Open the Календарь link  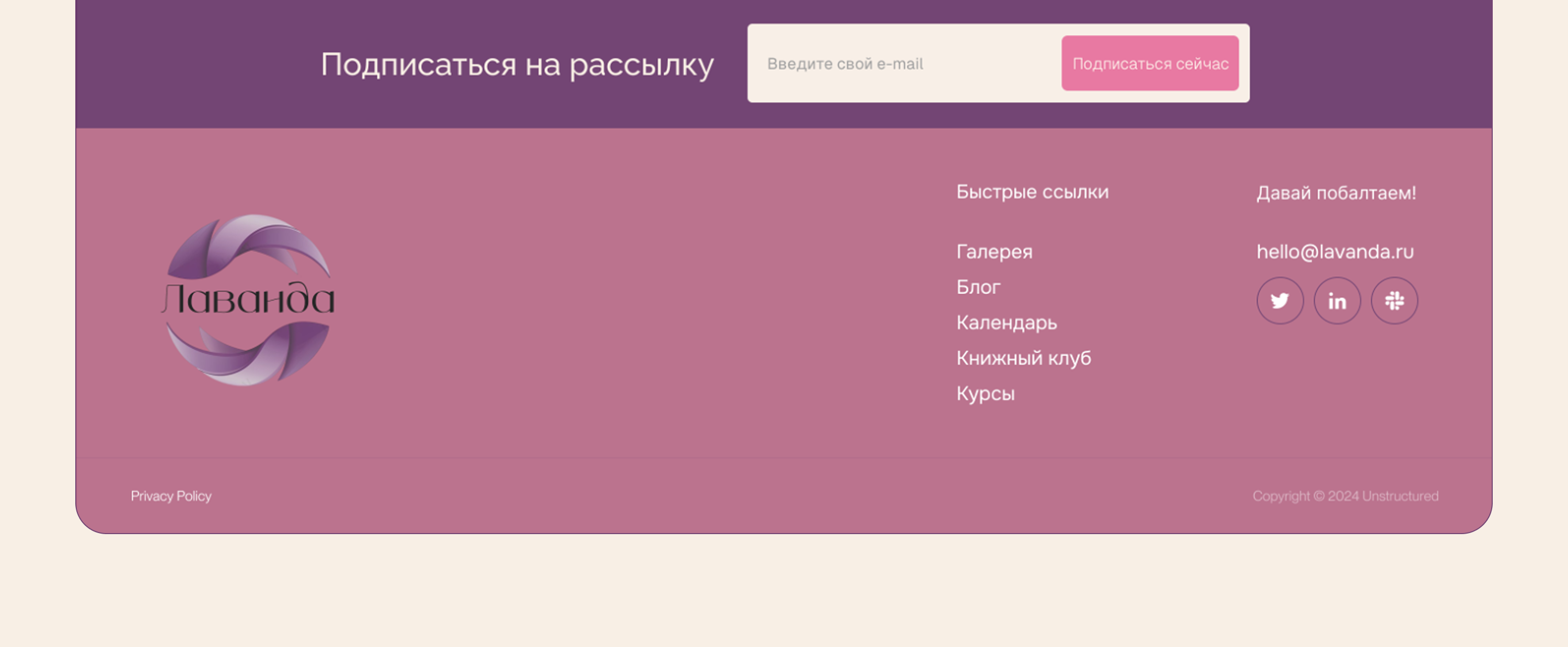click(x=1006, y=322)
